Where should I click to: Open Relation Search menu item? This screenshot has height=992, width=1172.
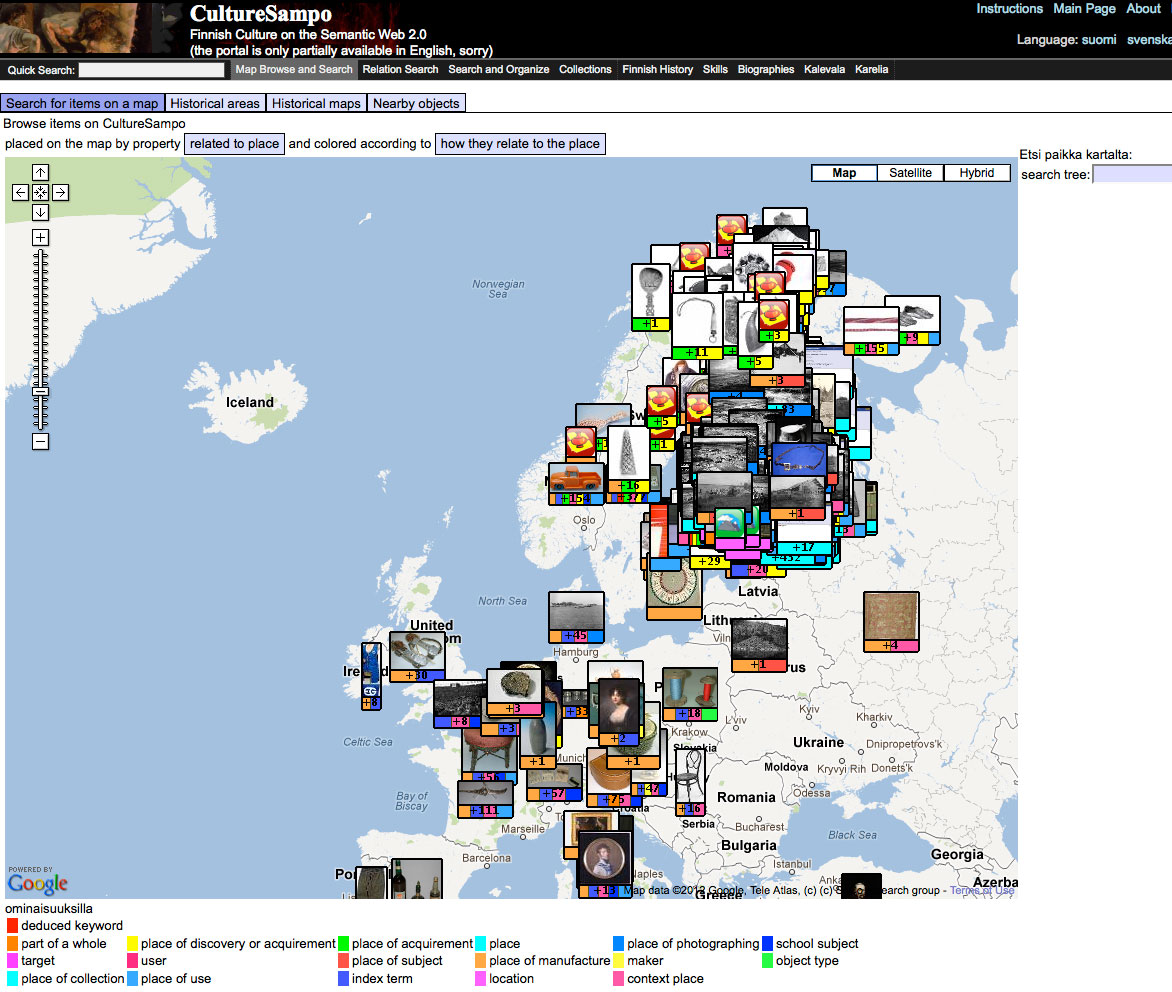tap(400, 70)
